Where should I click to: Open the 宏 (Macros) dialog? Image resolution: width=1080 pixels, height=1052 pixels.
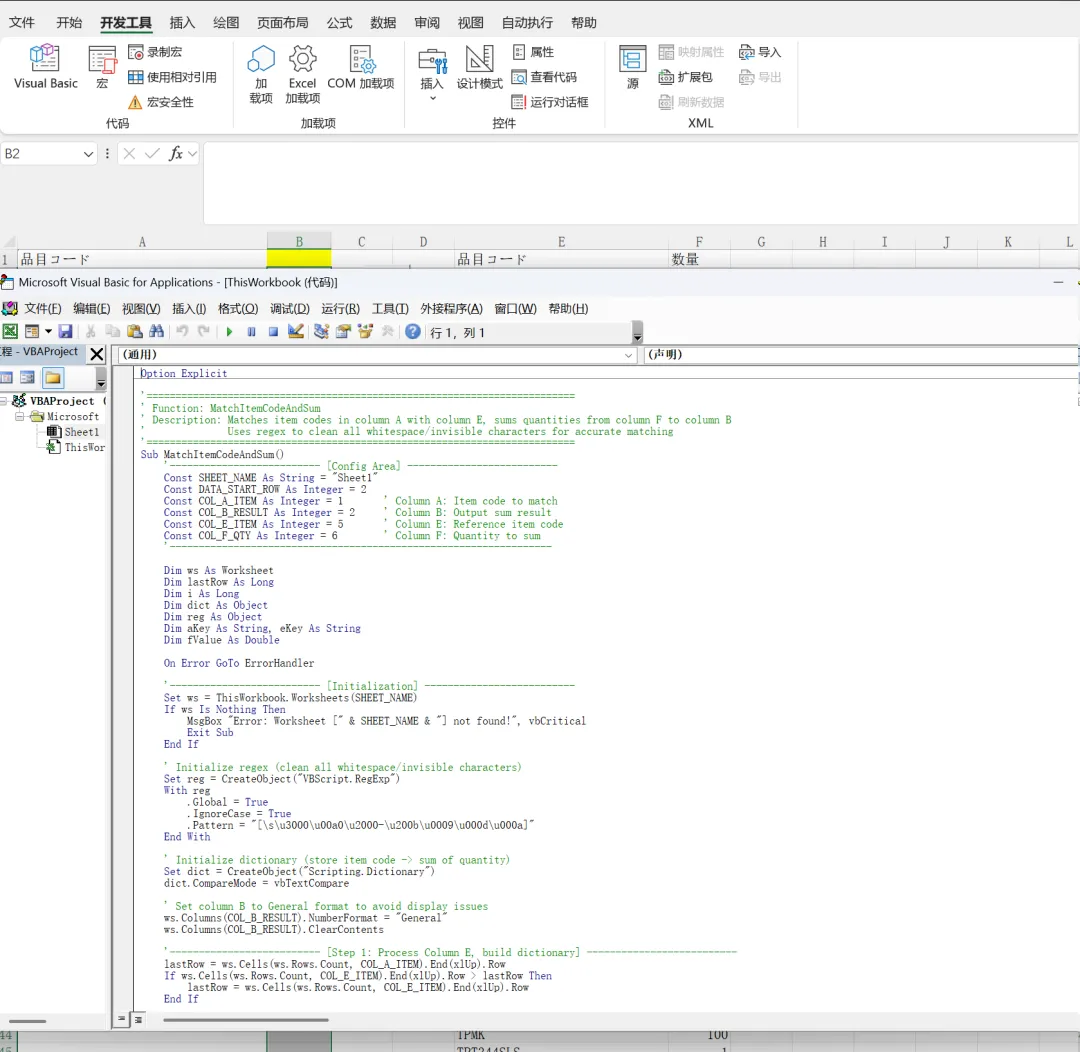click(102, 67)
